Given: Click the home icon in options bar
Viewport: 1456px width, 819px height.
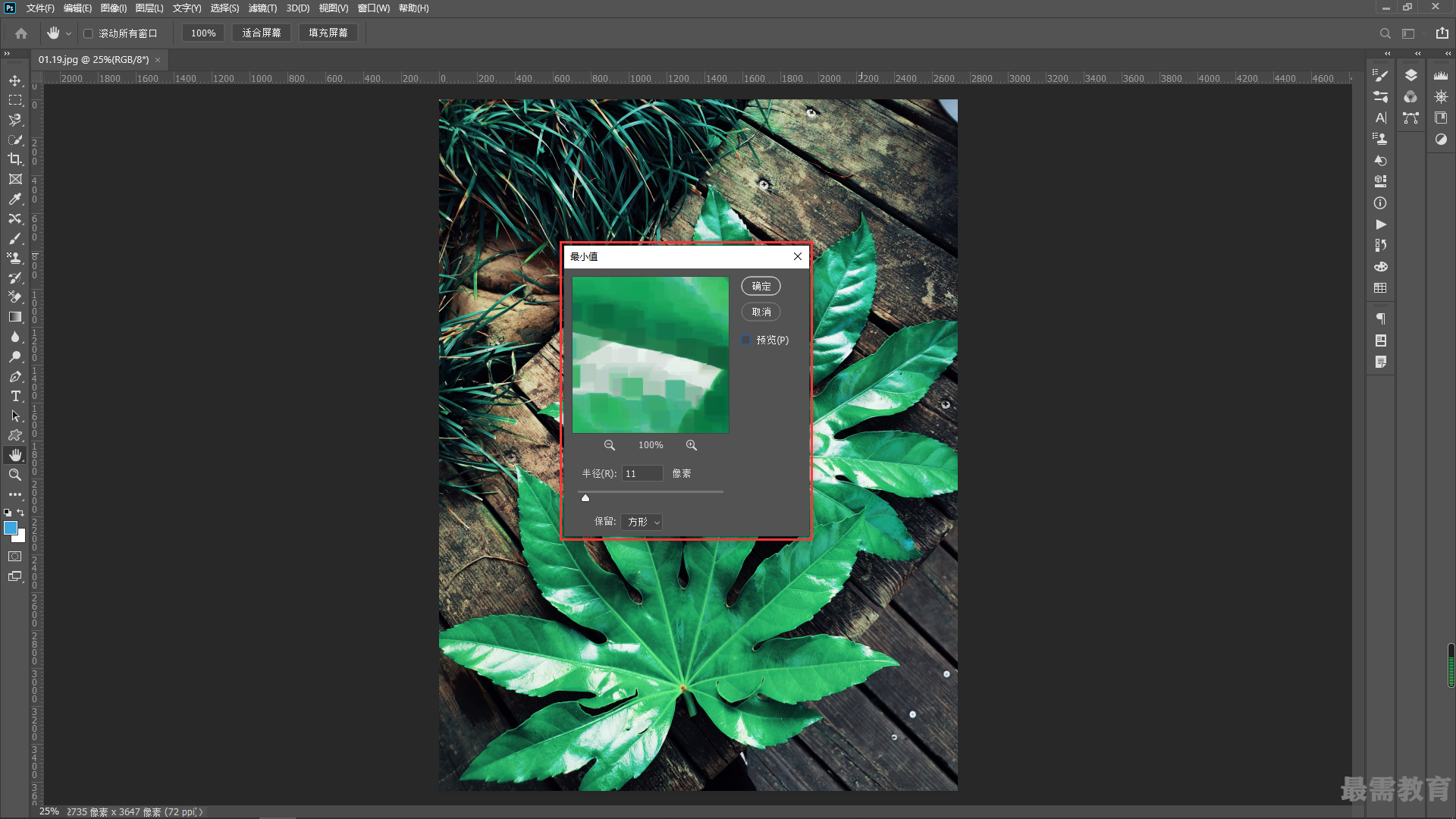Looking at the screenshot, I should coord(21,33).
